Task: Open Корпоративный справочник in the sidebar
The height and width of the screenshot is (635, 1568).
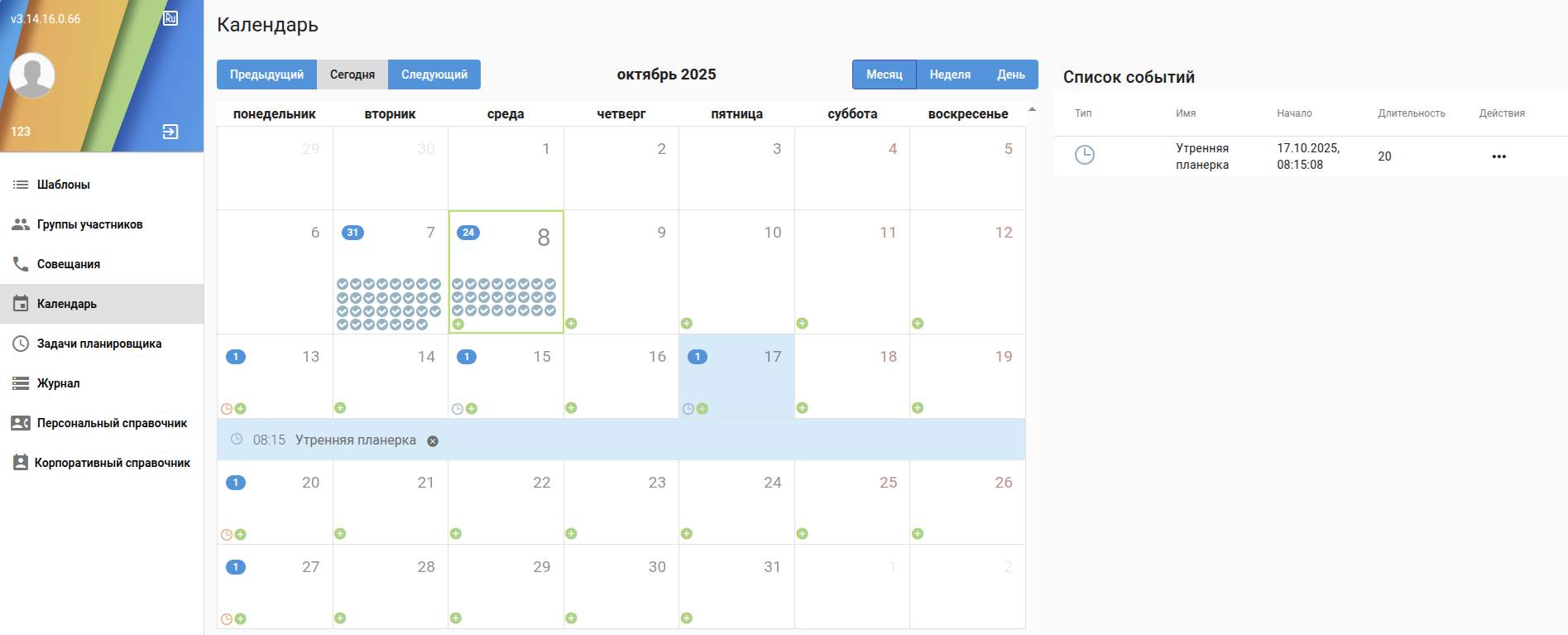Action: click(112, 463)
